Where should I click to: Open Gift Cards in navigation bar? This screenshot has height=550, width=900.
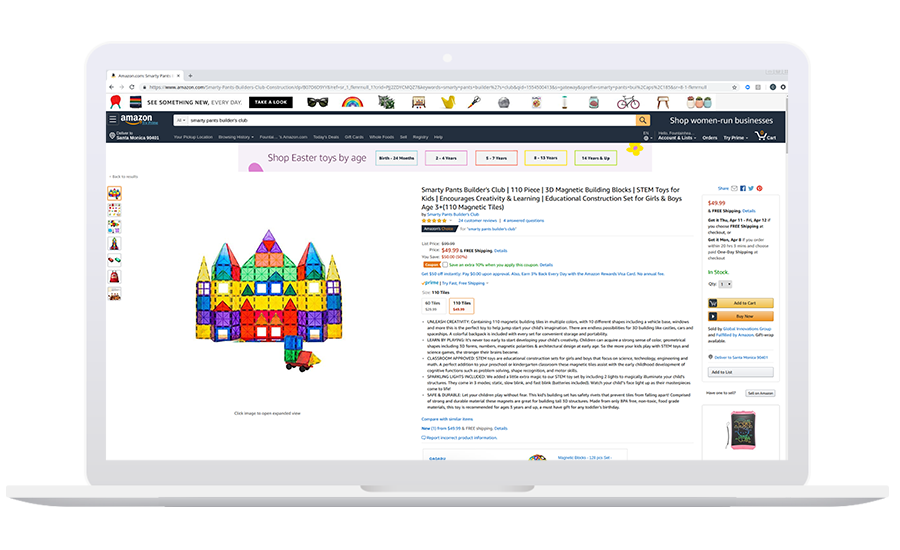pos(354,137)
